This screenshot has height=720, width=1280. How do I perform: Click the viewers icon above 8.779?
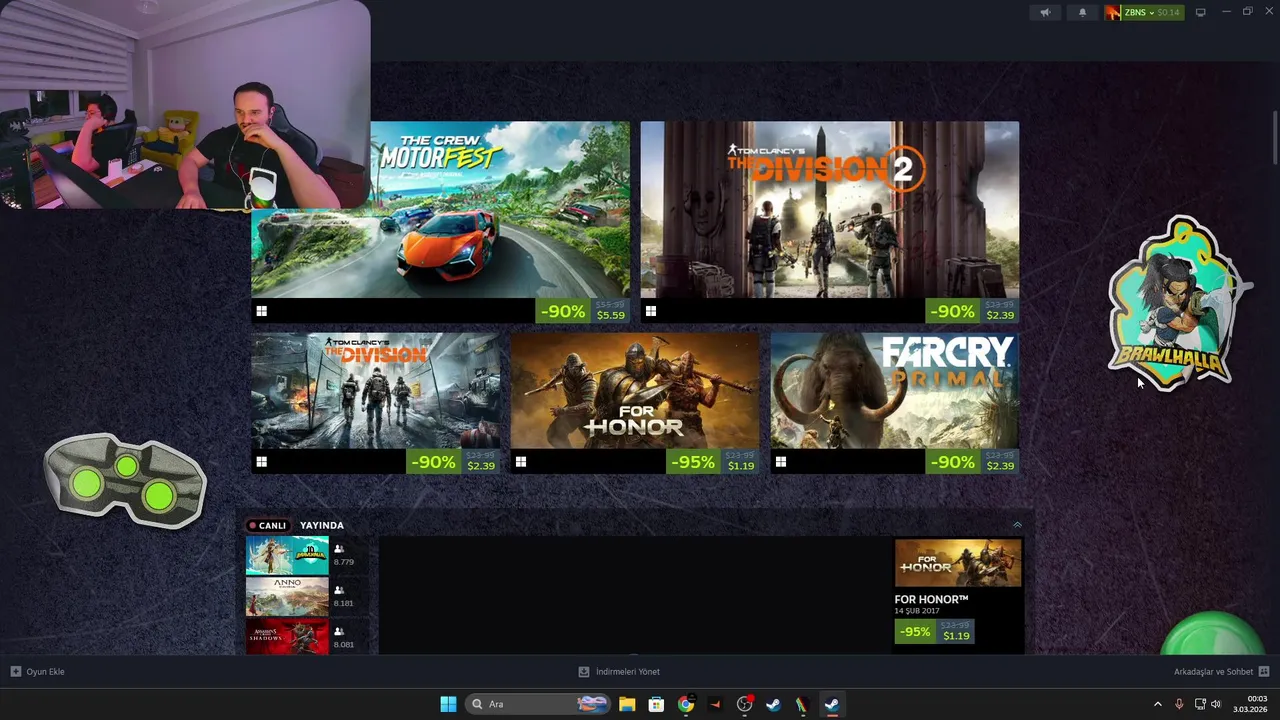[x=339, y=549]
